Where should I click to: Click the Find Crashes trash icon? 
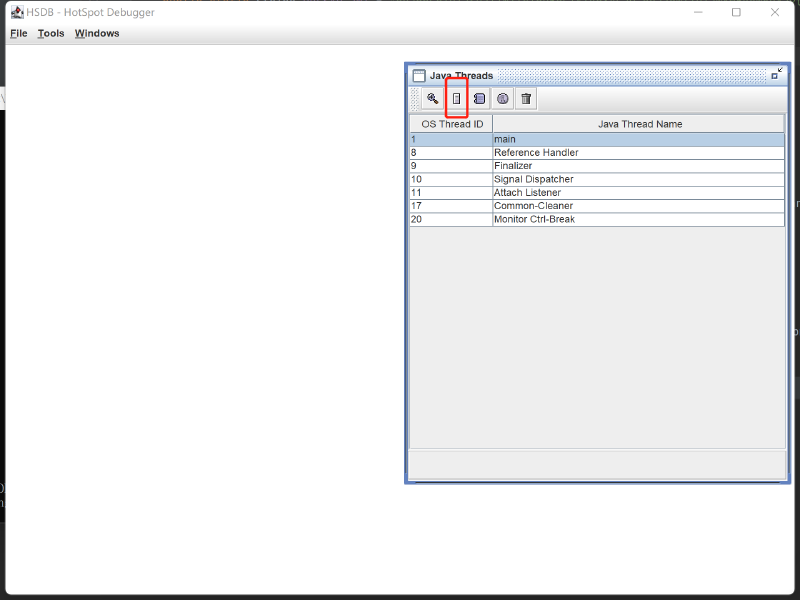pyautogui.click(x=526, y=99)
